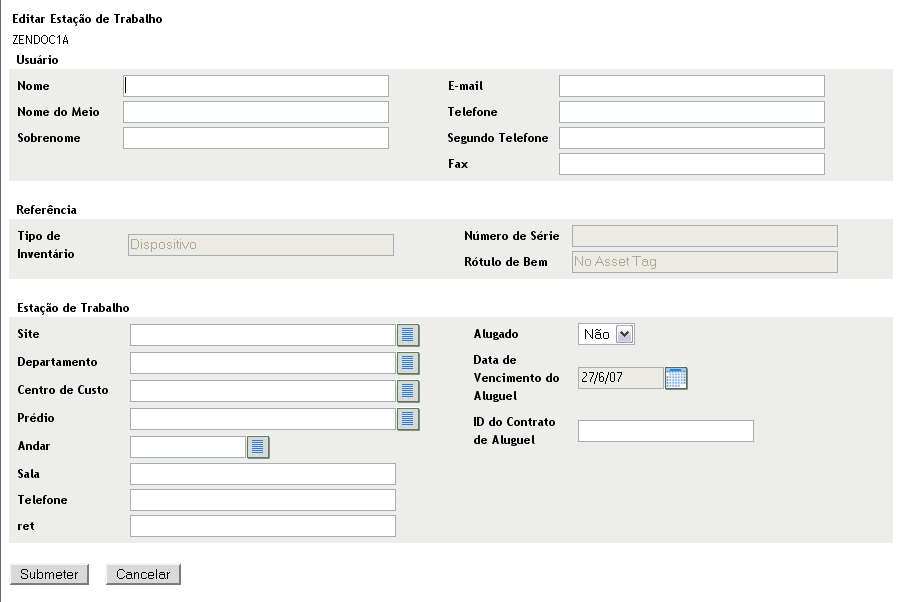Click the Segundo Telefone field
The image size is (901, 602).
pyautogui.click(x=691, y=138)
